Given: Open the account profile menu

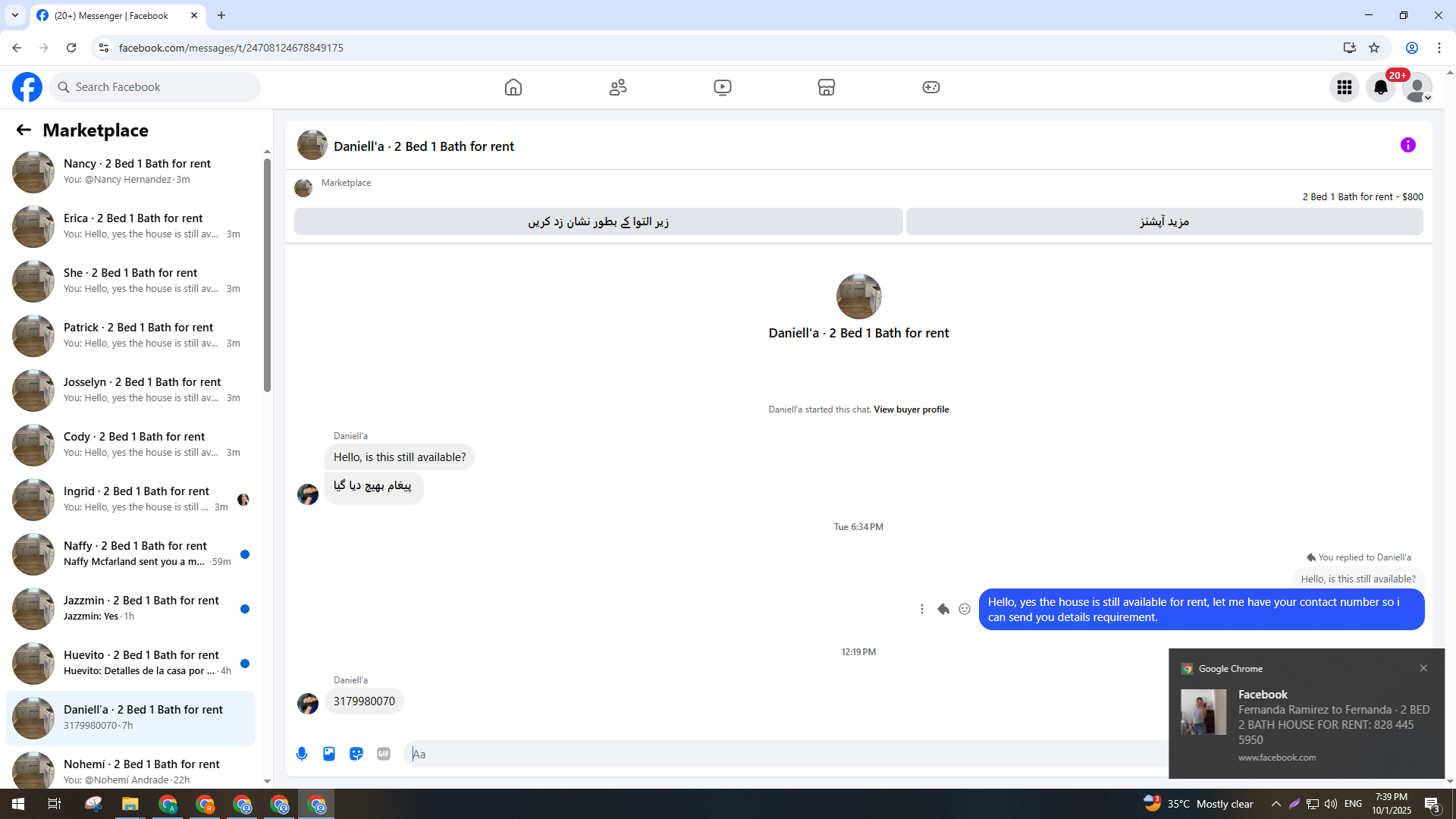Looking at the screenshot, I should tap(1417, 87).
